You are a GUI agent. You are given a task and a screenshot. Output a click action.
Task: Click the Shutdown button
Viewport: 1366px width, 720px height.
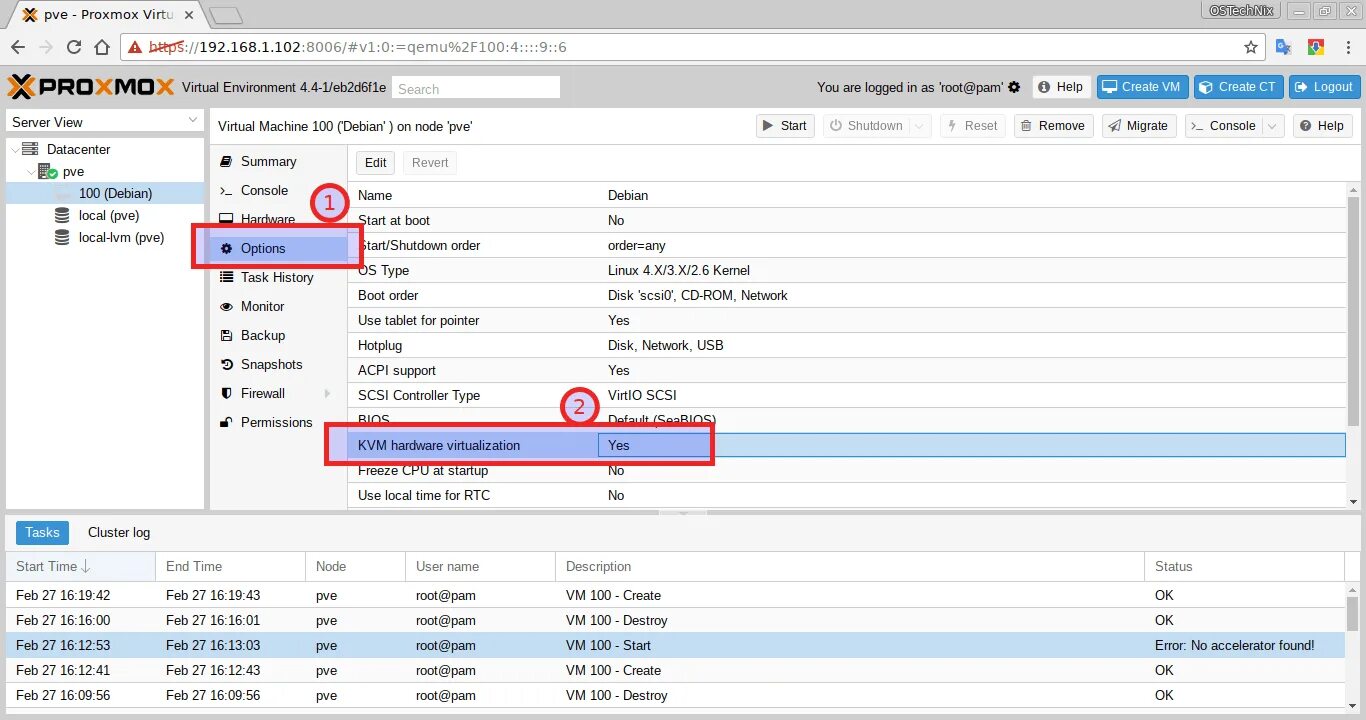[x=866, y=126]
